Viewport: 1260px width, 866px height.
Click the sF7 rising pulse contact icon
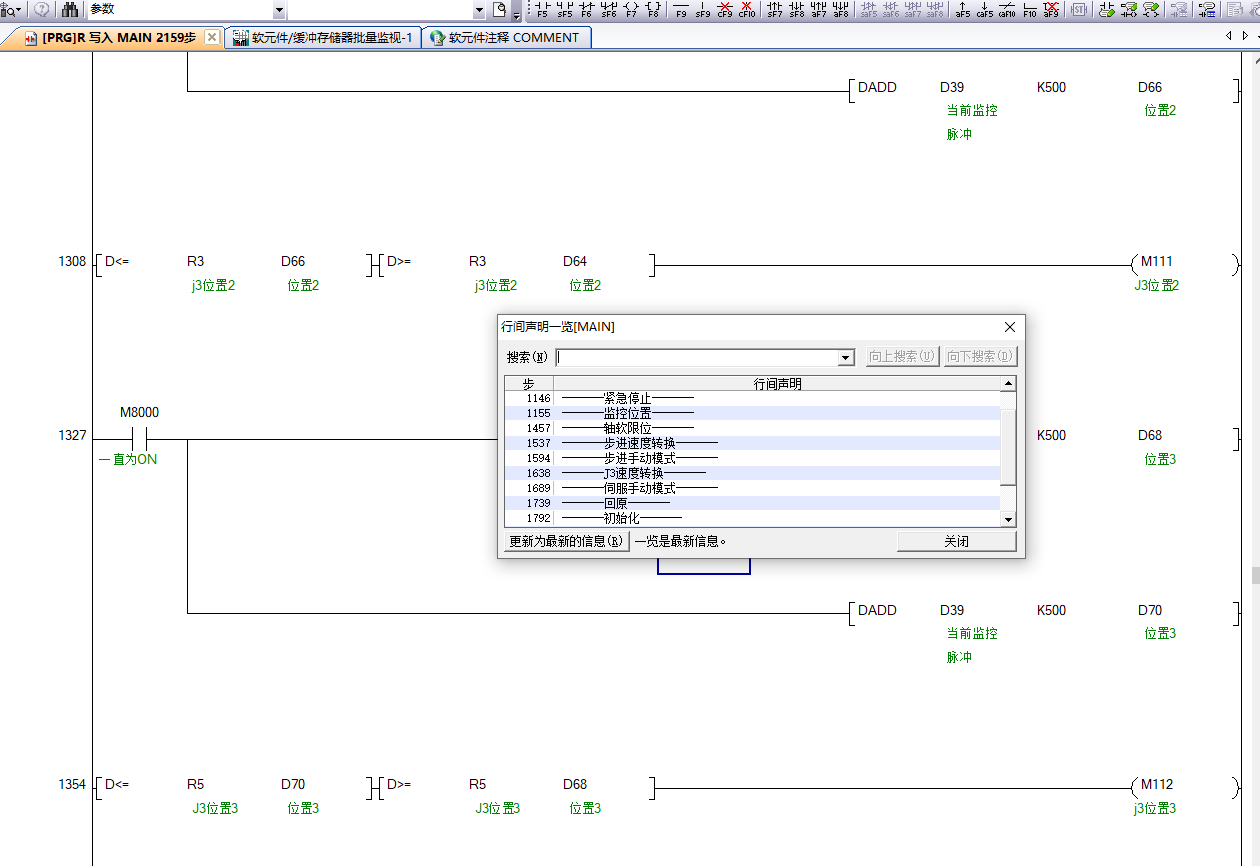pyautogui.click(x=774, y=10)
